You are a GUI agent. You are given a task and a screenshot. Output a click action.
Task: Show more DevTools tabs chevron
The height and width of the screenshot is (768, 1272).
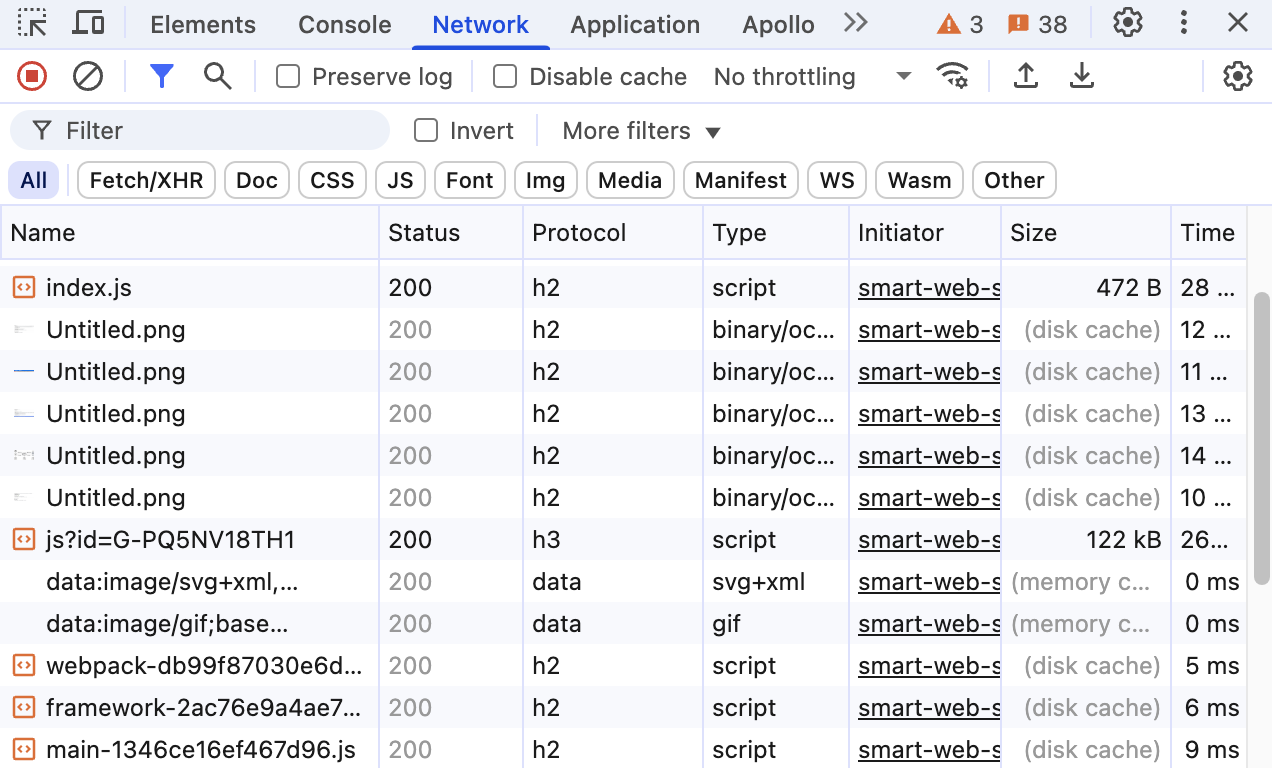click(x=855, y=23)
